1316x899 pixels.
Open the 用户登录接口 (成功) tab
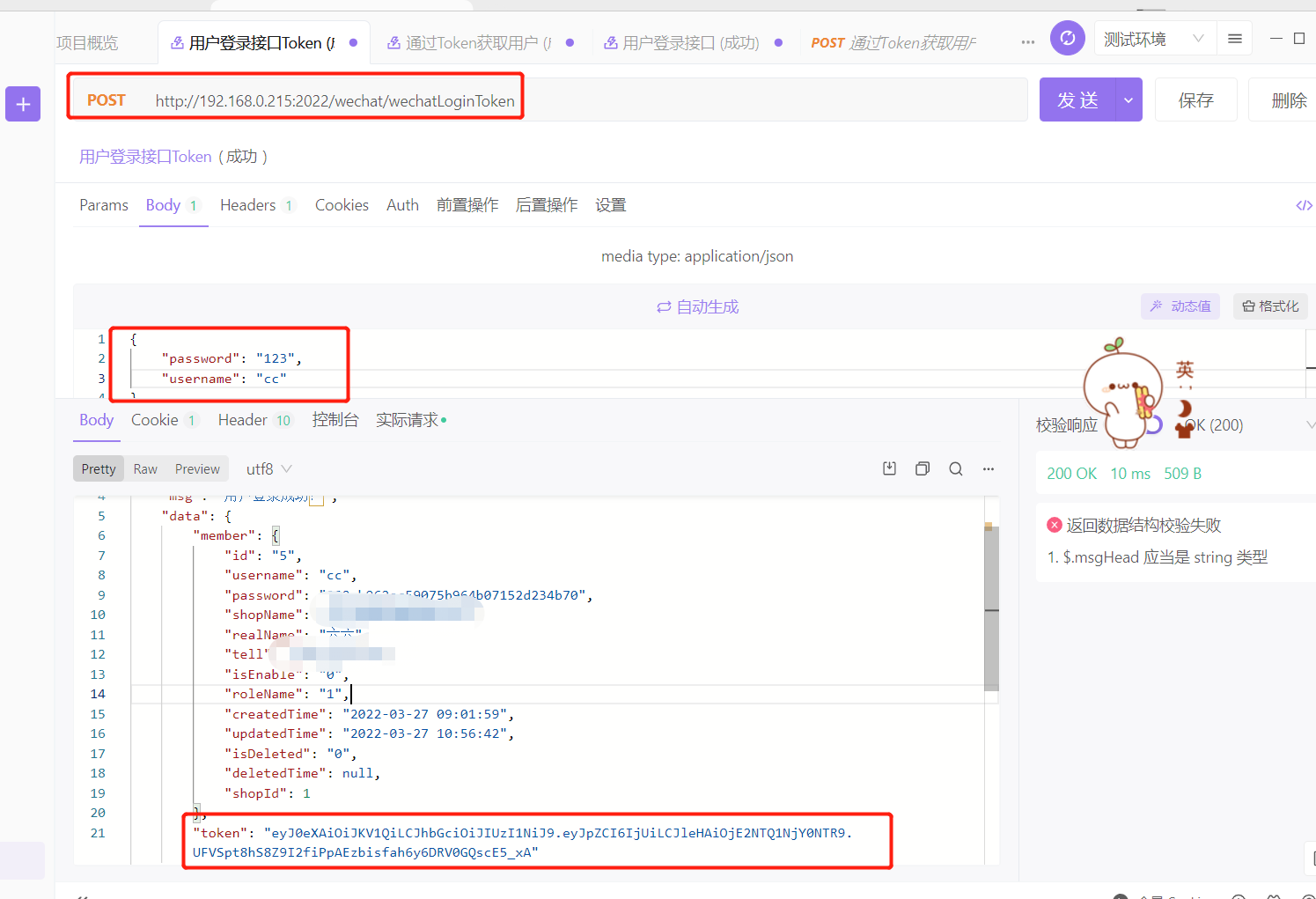[x=692, y=42]
